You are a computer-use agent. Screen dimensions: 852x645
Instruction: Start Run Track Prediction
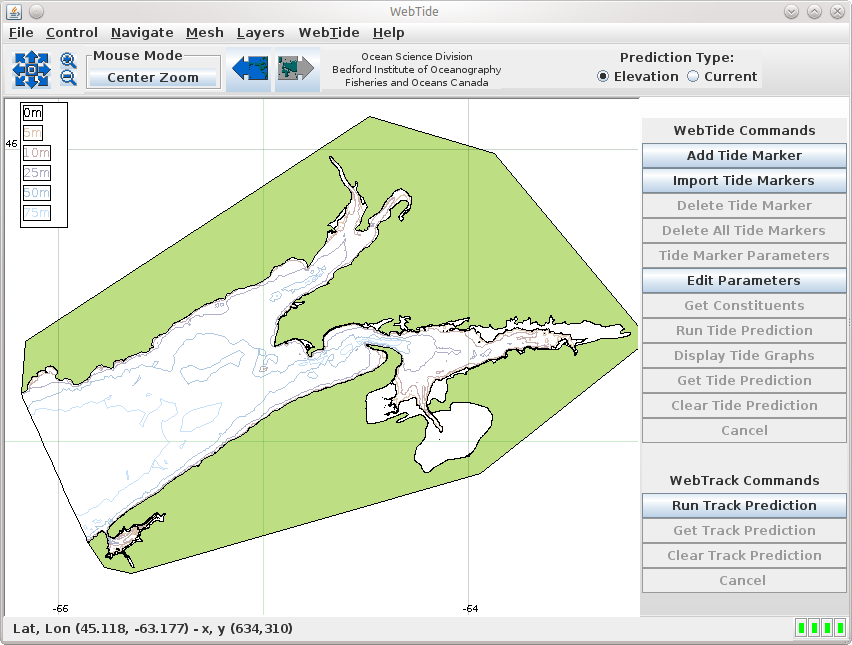tap(744, 506)
